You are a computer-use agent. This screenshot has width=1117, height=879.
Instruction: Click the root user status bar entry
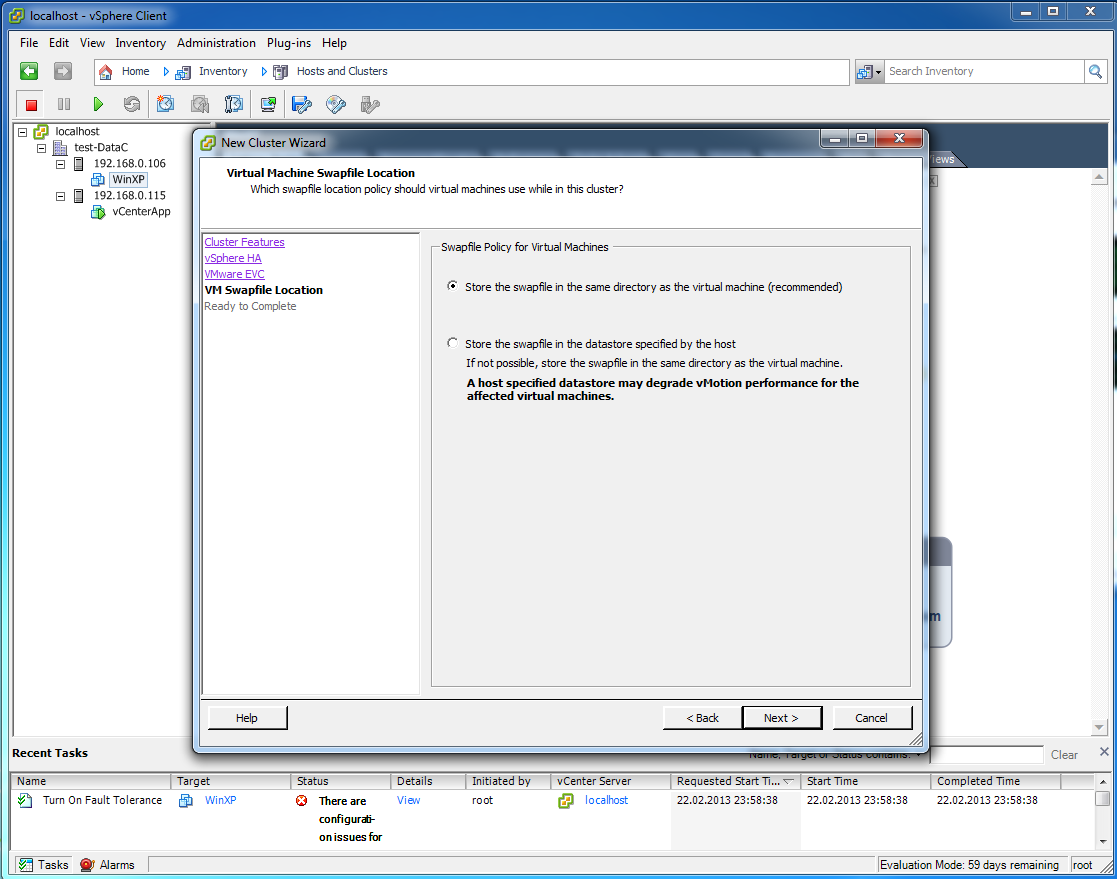tap(1082, 865)
